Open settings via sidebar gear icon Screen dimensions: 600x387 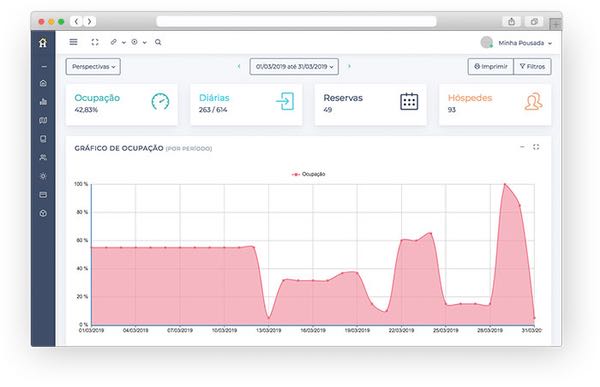pyautogui.click(x=43, y=176)
